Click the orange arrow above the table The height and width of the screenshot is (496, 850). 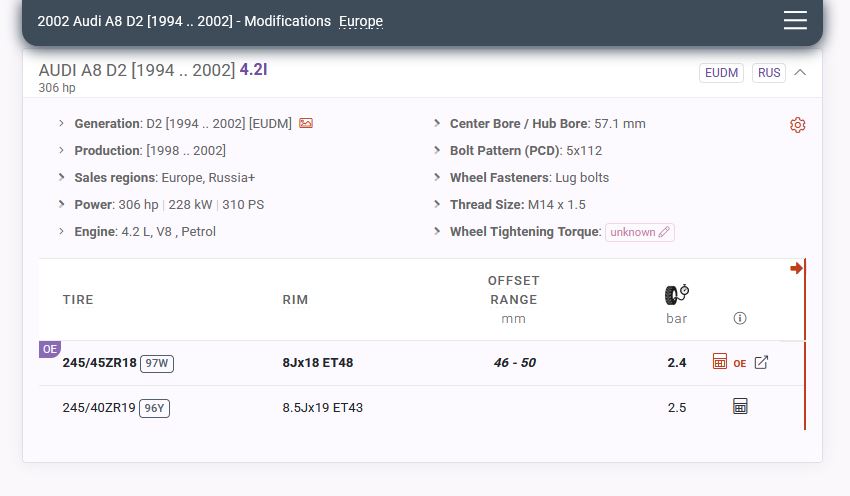point(796,268)
